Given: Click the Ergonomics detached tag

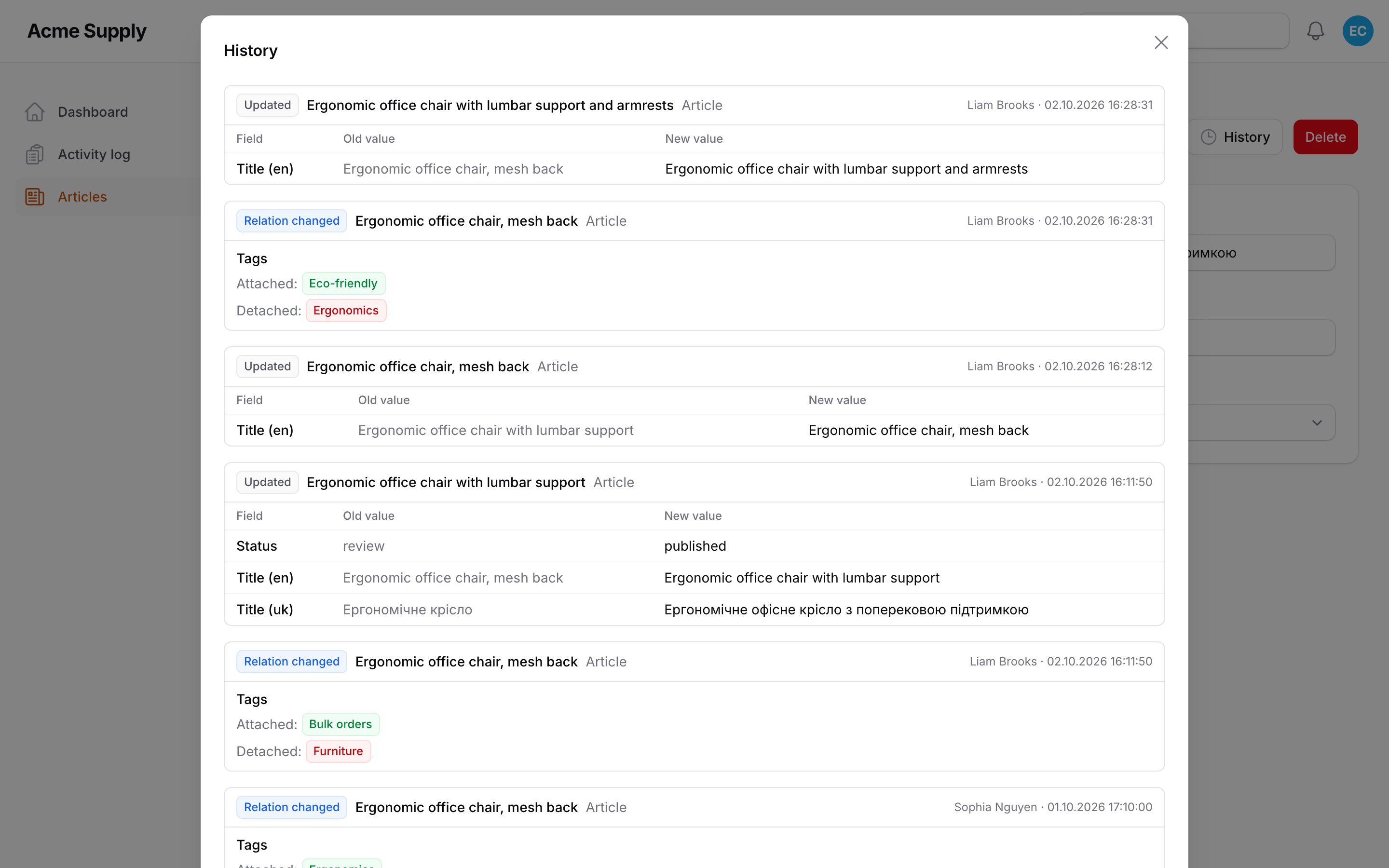Looking at the screenshot, I should point(345,311).
